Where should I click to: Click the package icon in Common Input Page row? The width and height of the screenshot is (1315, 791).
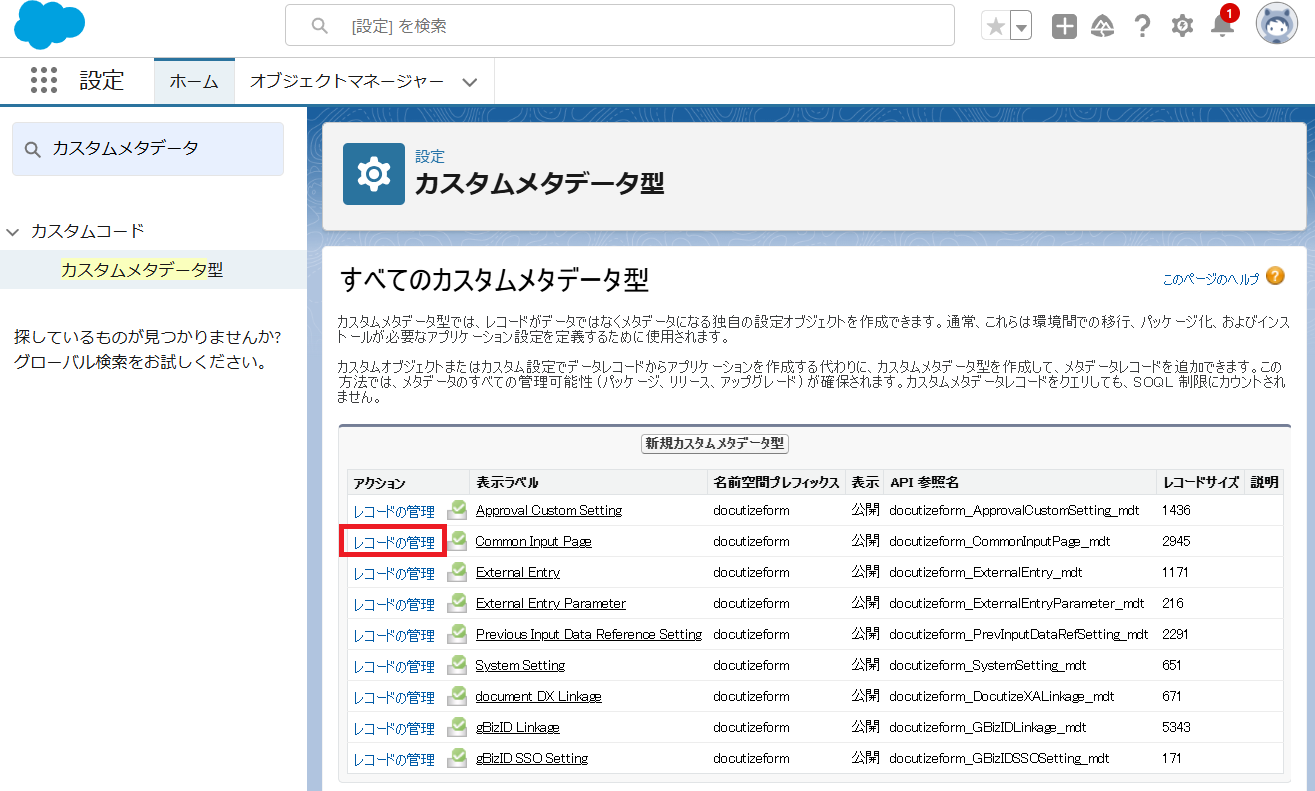[457, 541]
